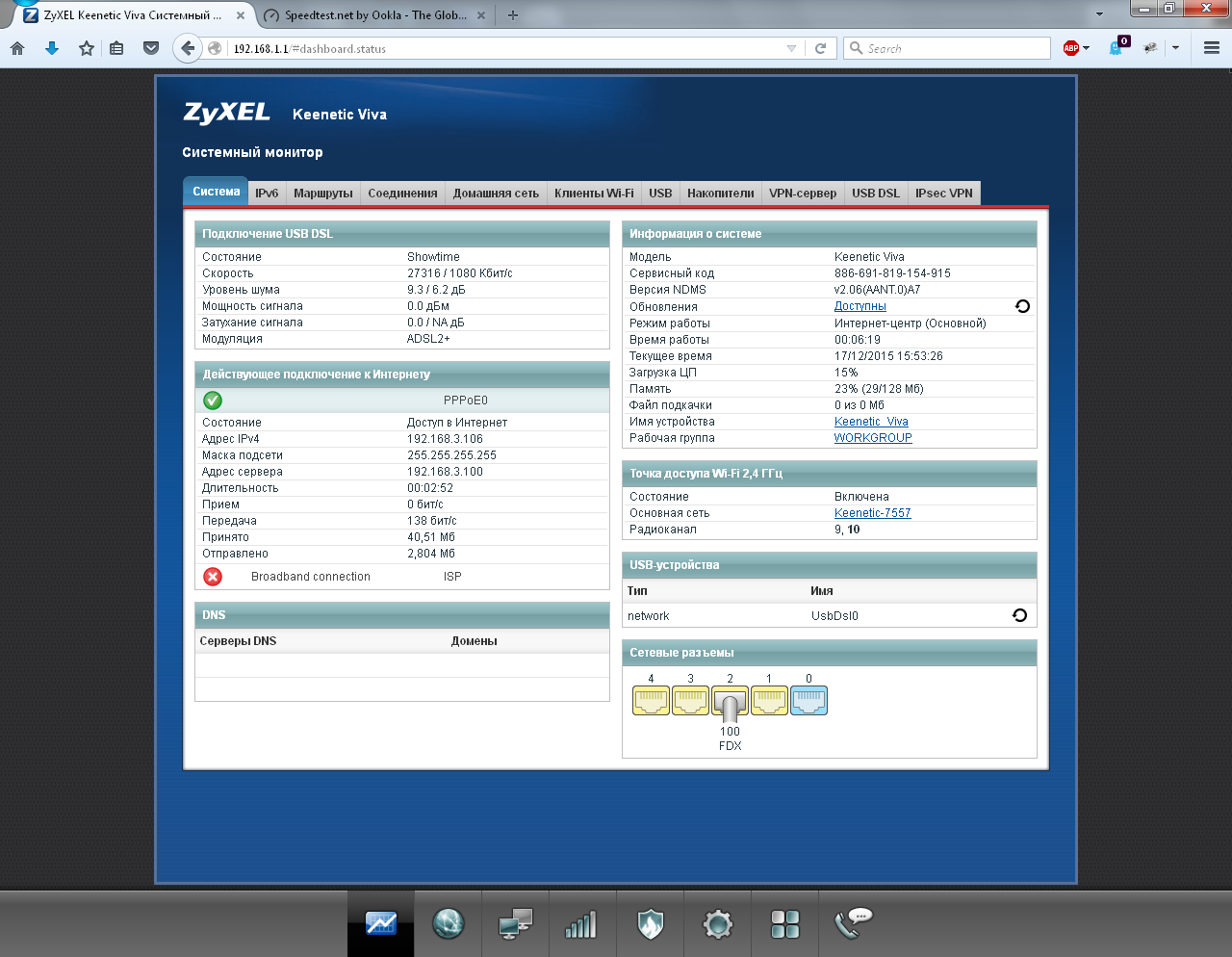
Task: Expand the toolbar overflow dropdown arrow
Action: tap(1175, 48)
